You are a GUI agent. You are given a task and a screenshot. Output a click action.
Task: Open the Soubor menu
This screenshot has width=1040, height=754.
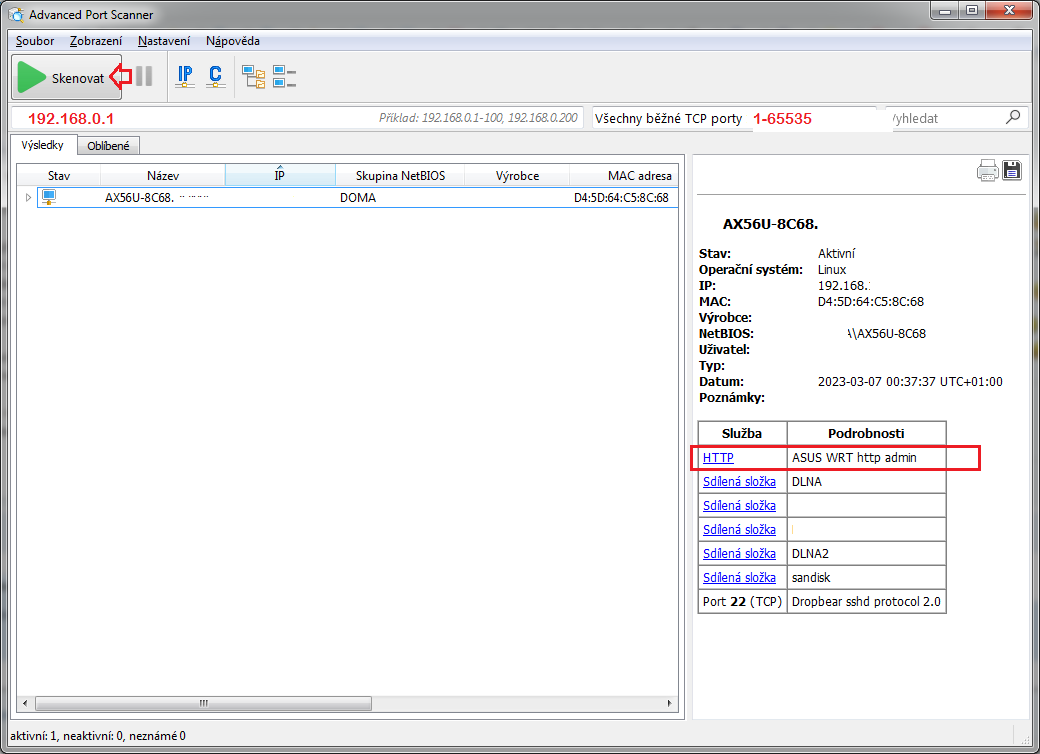[x=35, y=41]
